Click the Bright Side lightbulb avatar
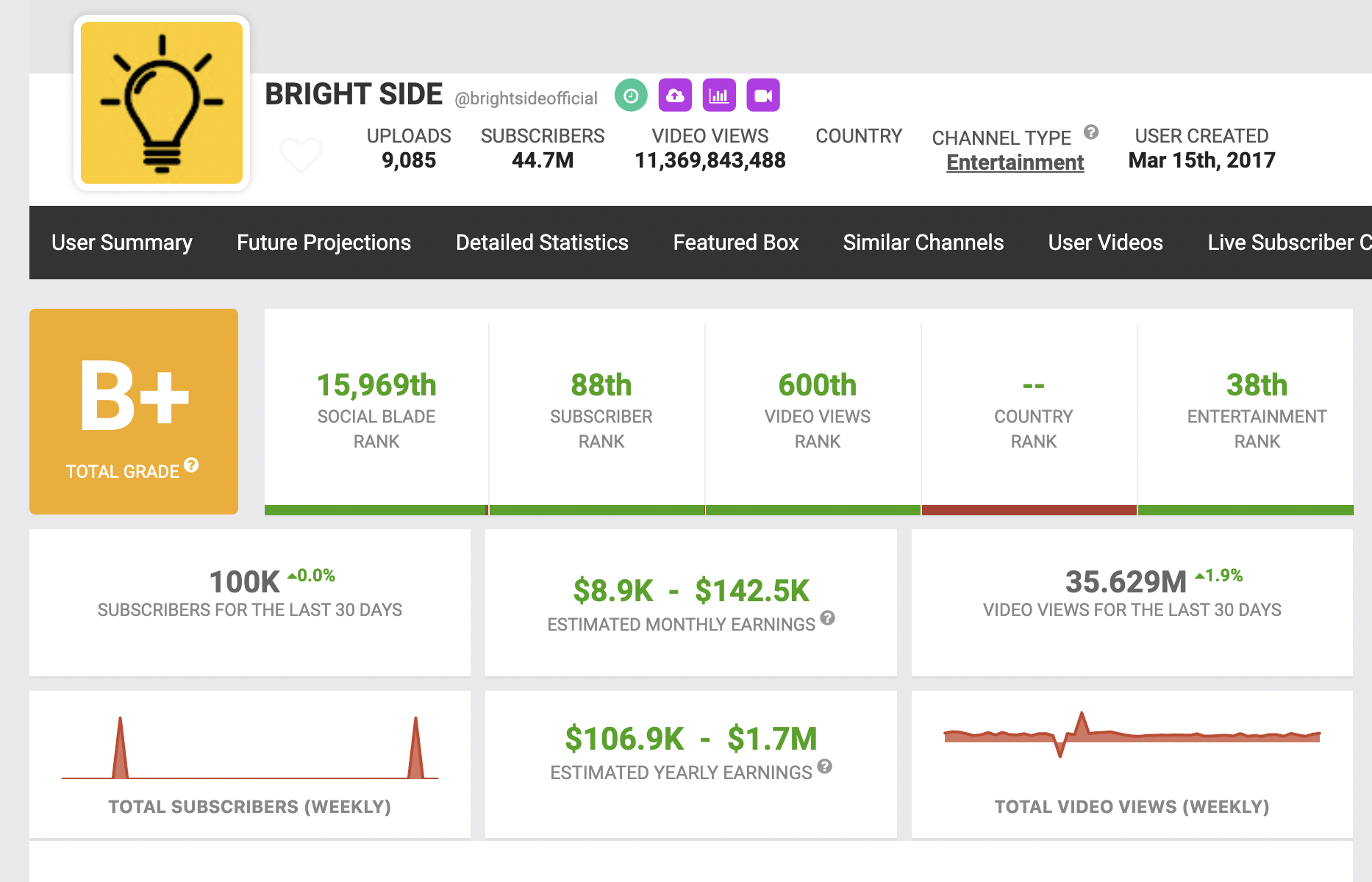1372x882 pixels. [x=162, y=103]
